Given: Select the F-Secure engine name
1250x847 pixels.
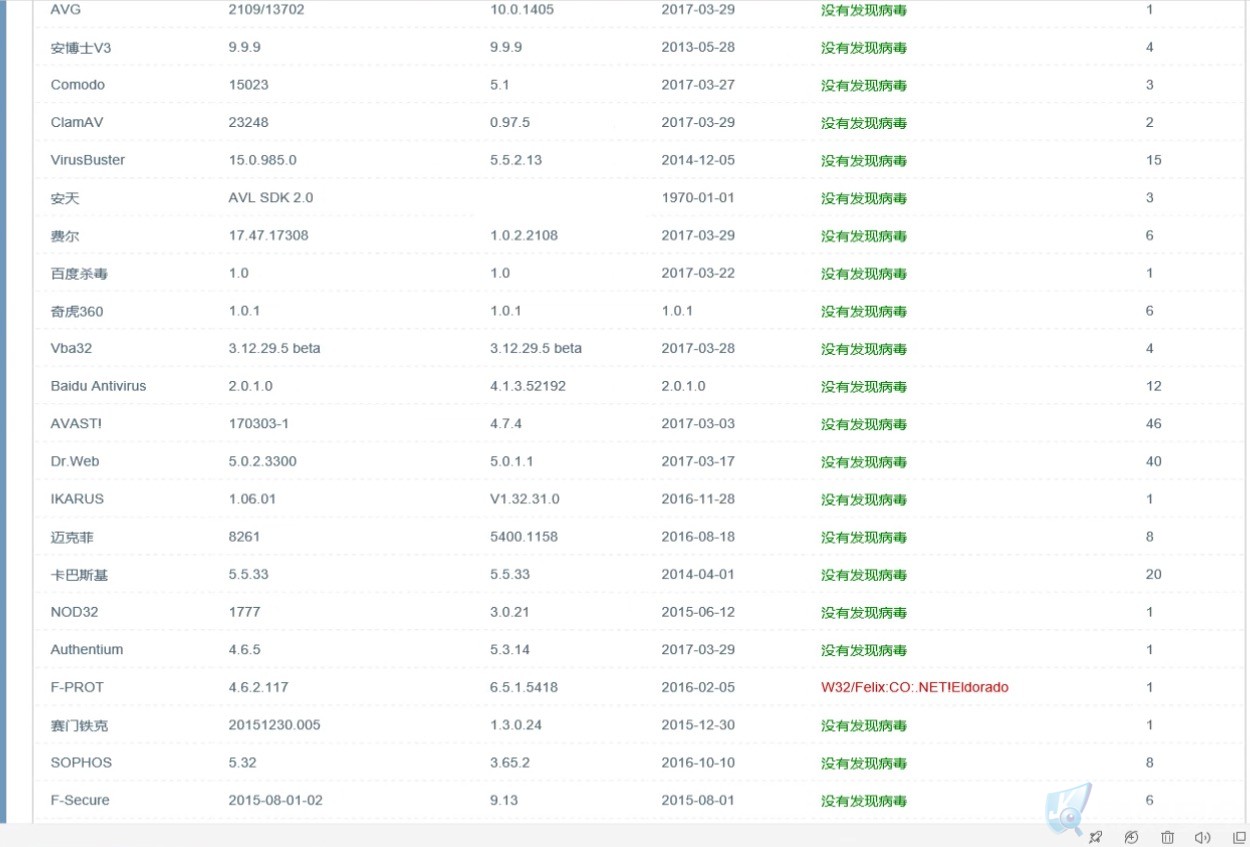Looking at the screenshot, I should coord(80,800).
